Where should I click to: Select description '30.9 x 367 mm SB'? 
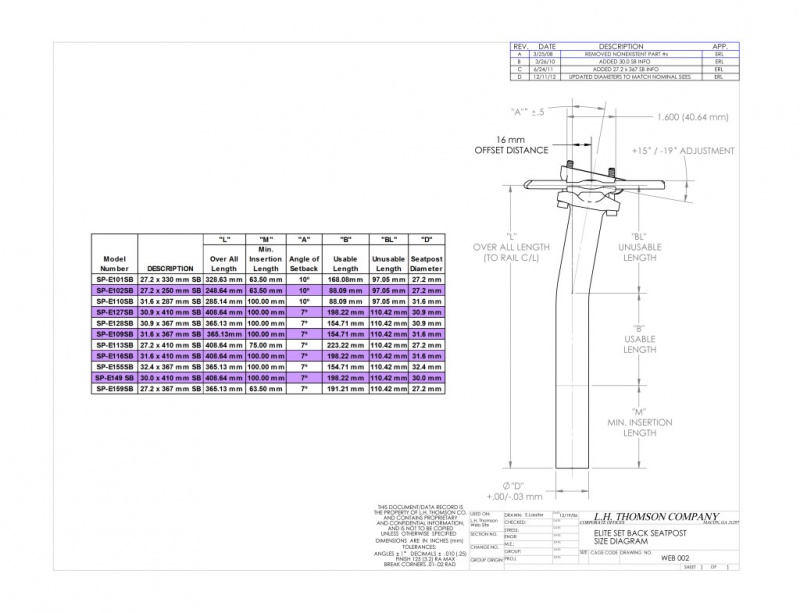coord(170,324)
